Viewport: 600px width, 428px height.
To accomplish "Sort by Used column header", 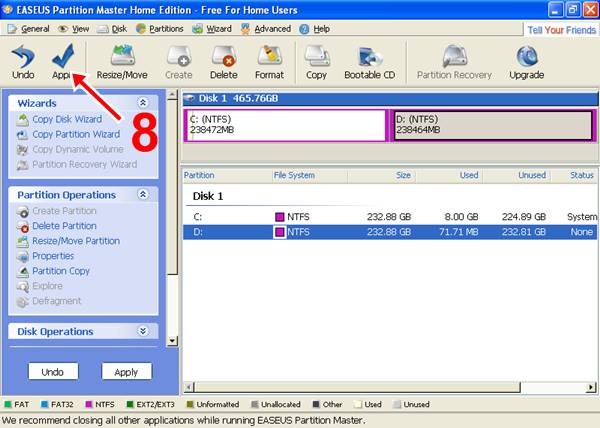I will click(469, 175).
